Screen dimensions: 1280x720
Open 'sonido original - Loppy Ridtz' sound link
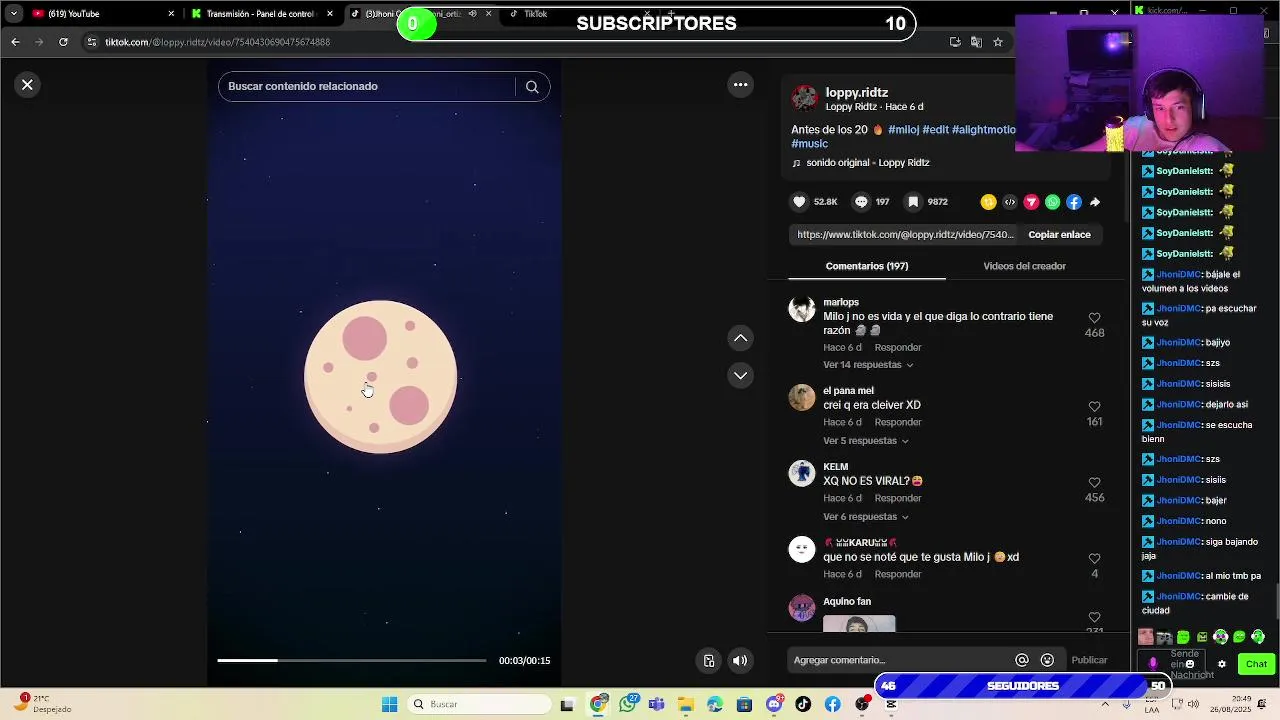point(868,163)
